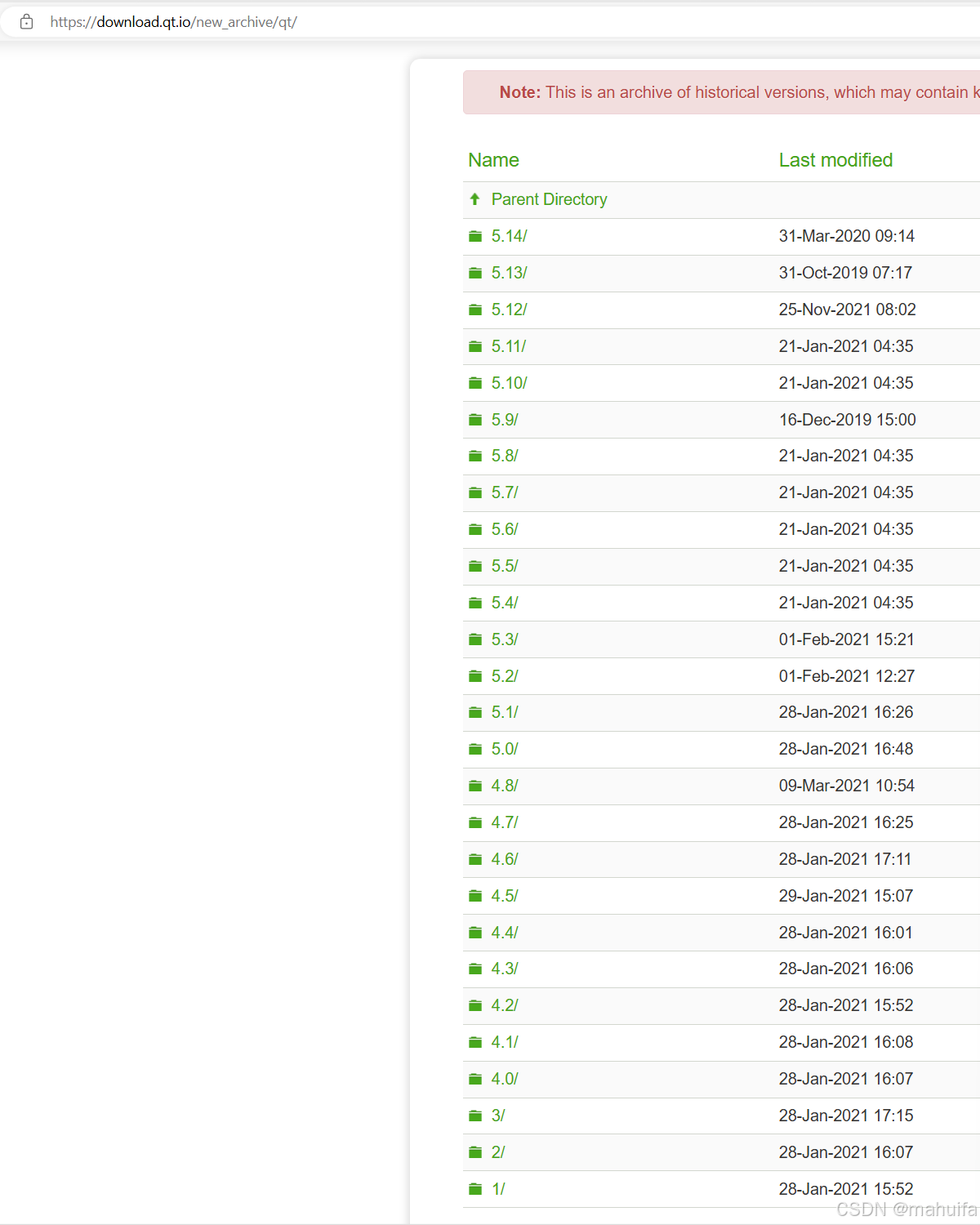Click the folder icon for 4.6/

point(475,859)
